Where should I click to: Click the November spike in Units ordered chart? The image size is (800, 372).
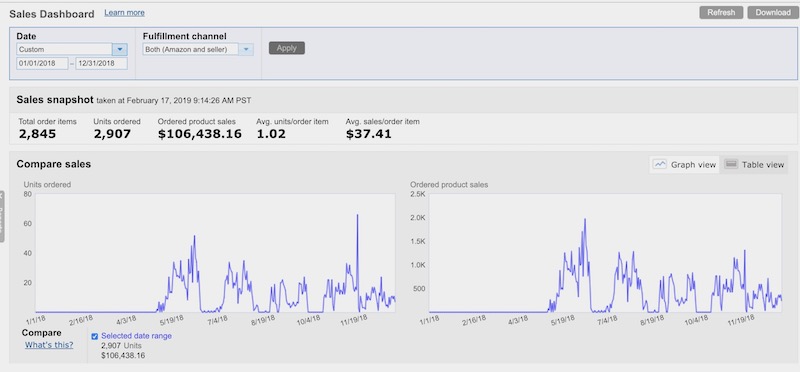click(358, 215)
